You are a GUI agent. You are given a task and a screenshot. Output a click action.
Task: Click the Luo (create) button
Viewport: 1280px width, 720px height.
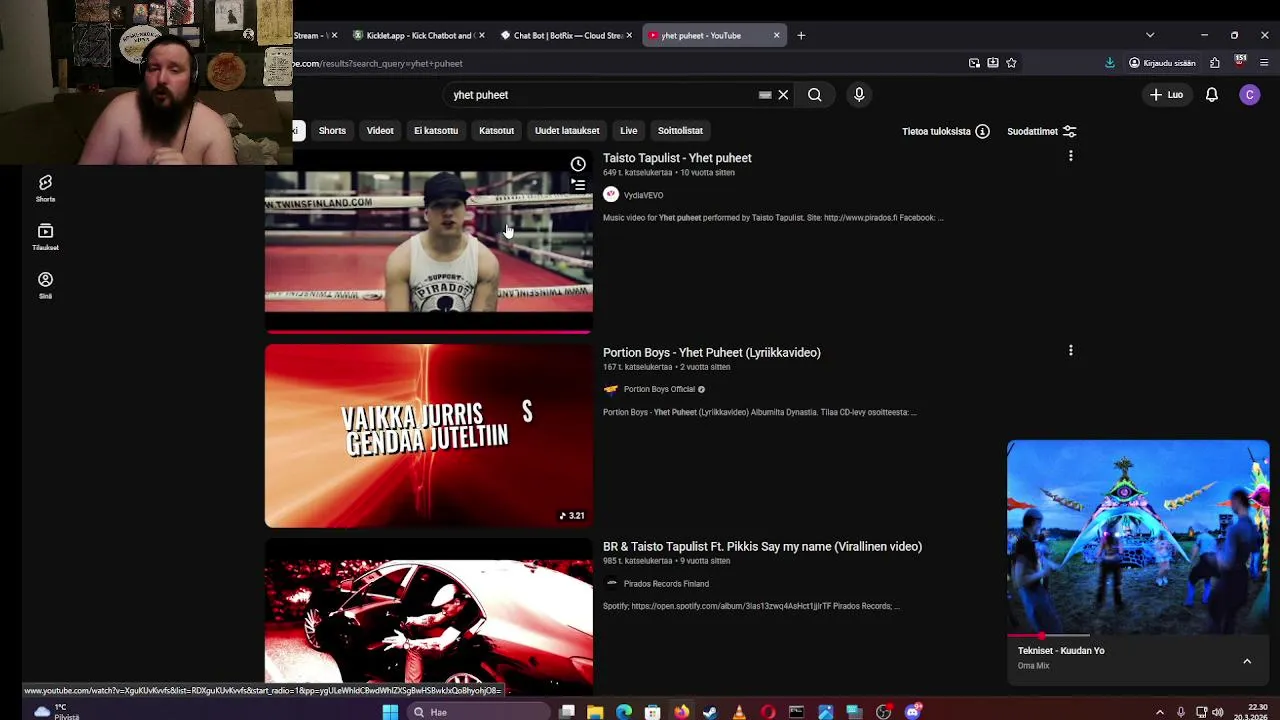[x=1166, y=95]
